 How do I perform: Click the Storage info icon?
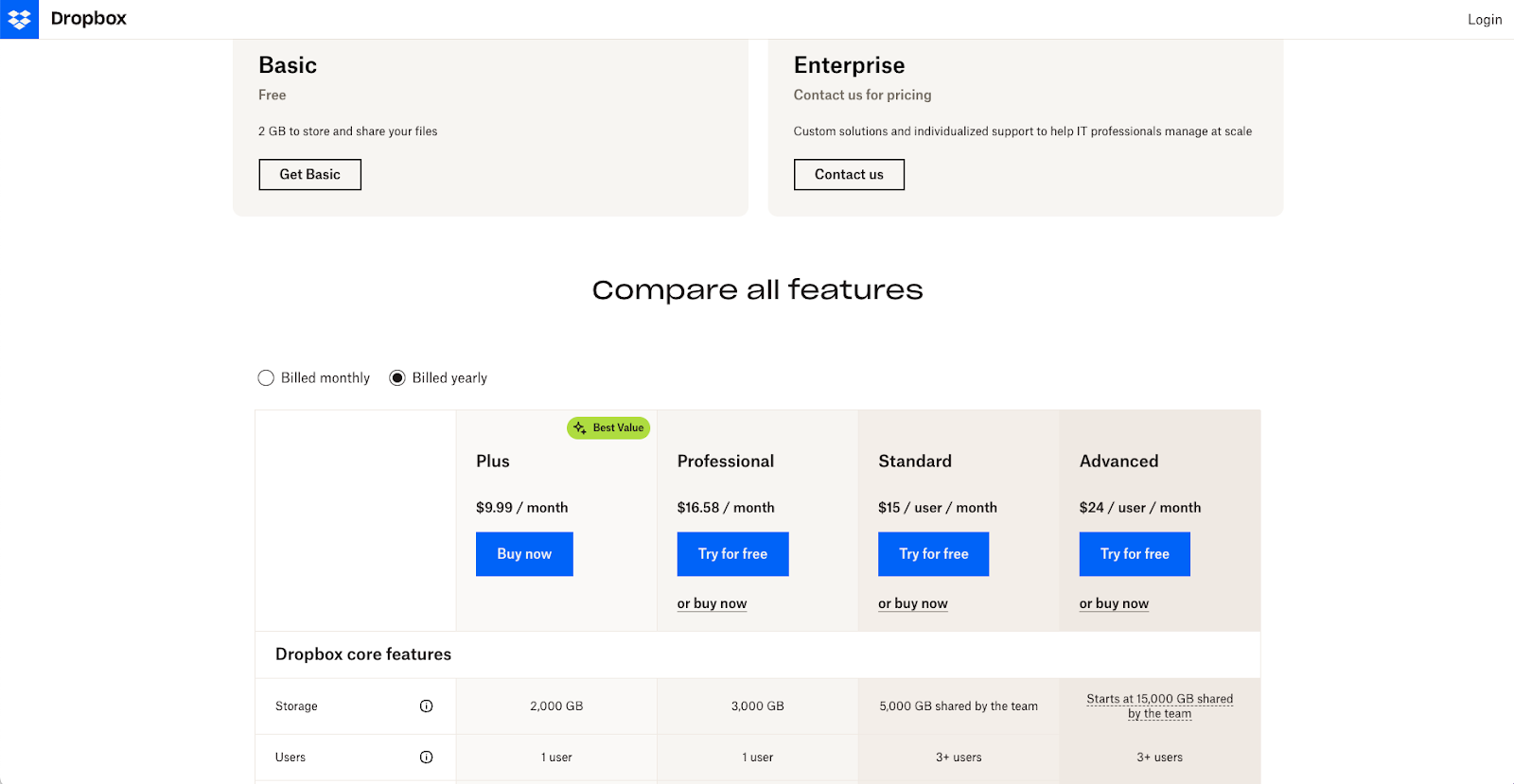[426, 706]
